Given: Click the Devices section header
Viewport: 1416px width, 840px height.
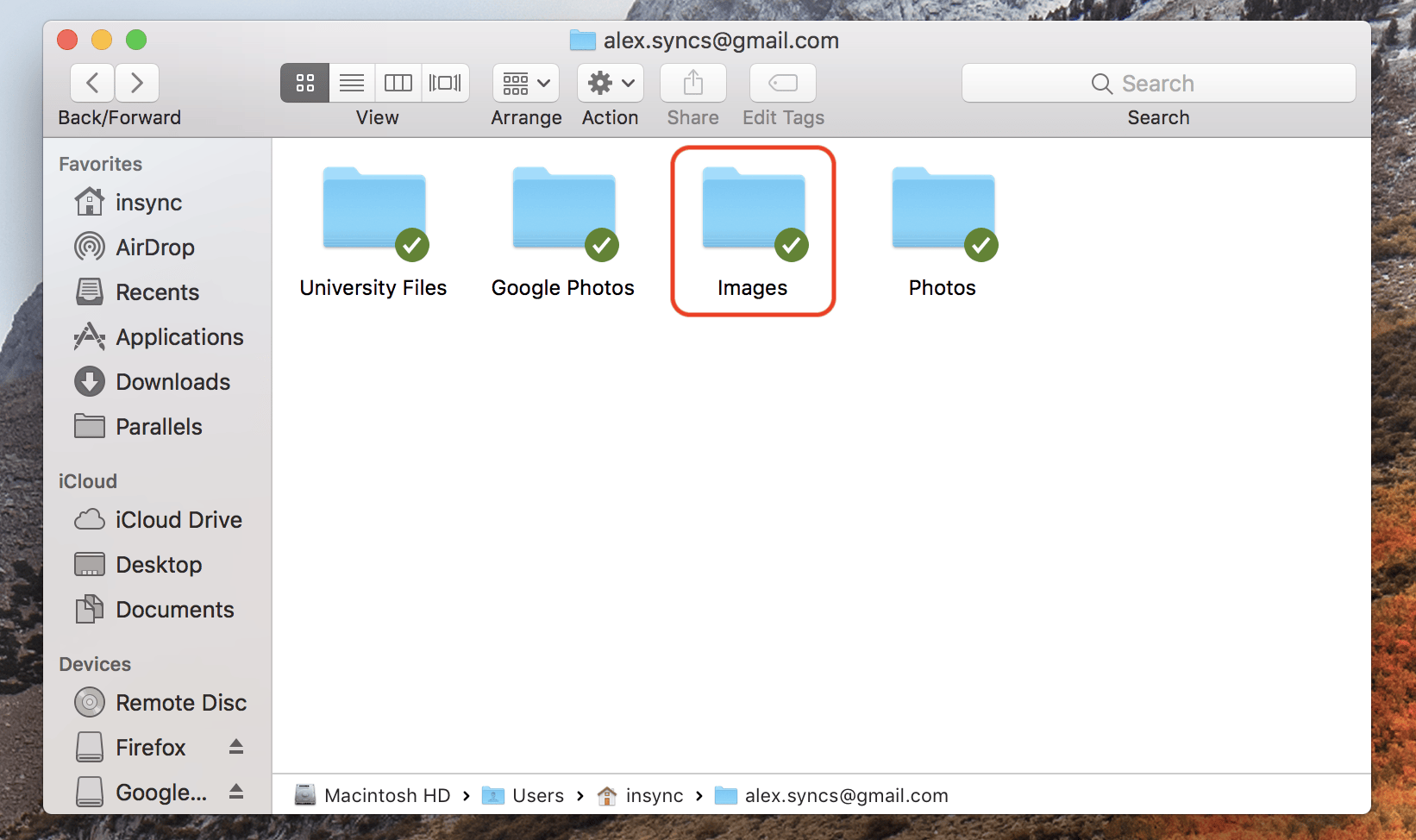Looking at the screenshot, I should 95,664.
